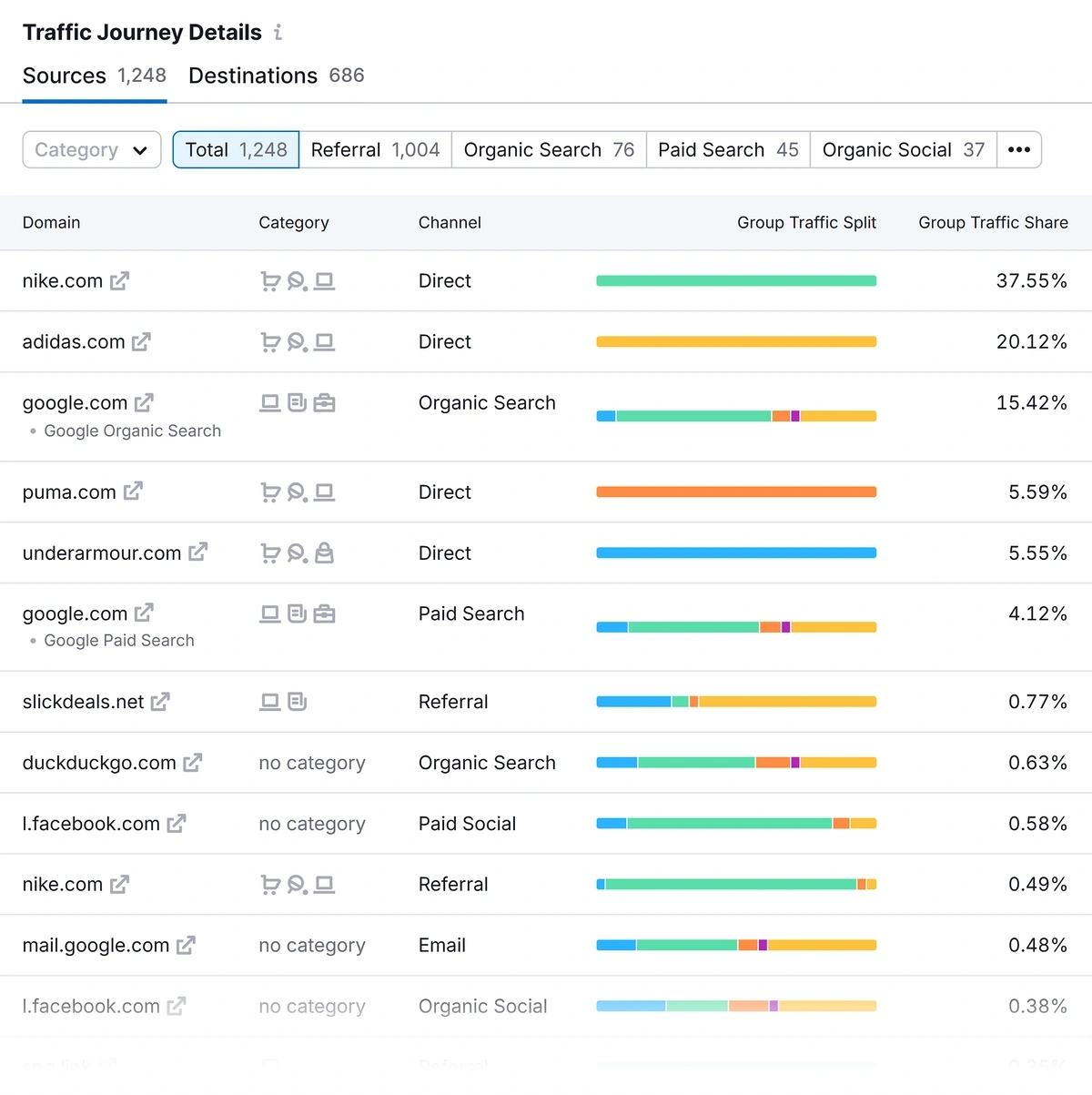Screen dimensions: 1092x1095
Task: Open puma.com external link icon
Action: pyautogui.click(x=133, y=492)
